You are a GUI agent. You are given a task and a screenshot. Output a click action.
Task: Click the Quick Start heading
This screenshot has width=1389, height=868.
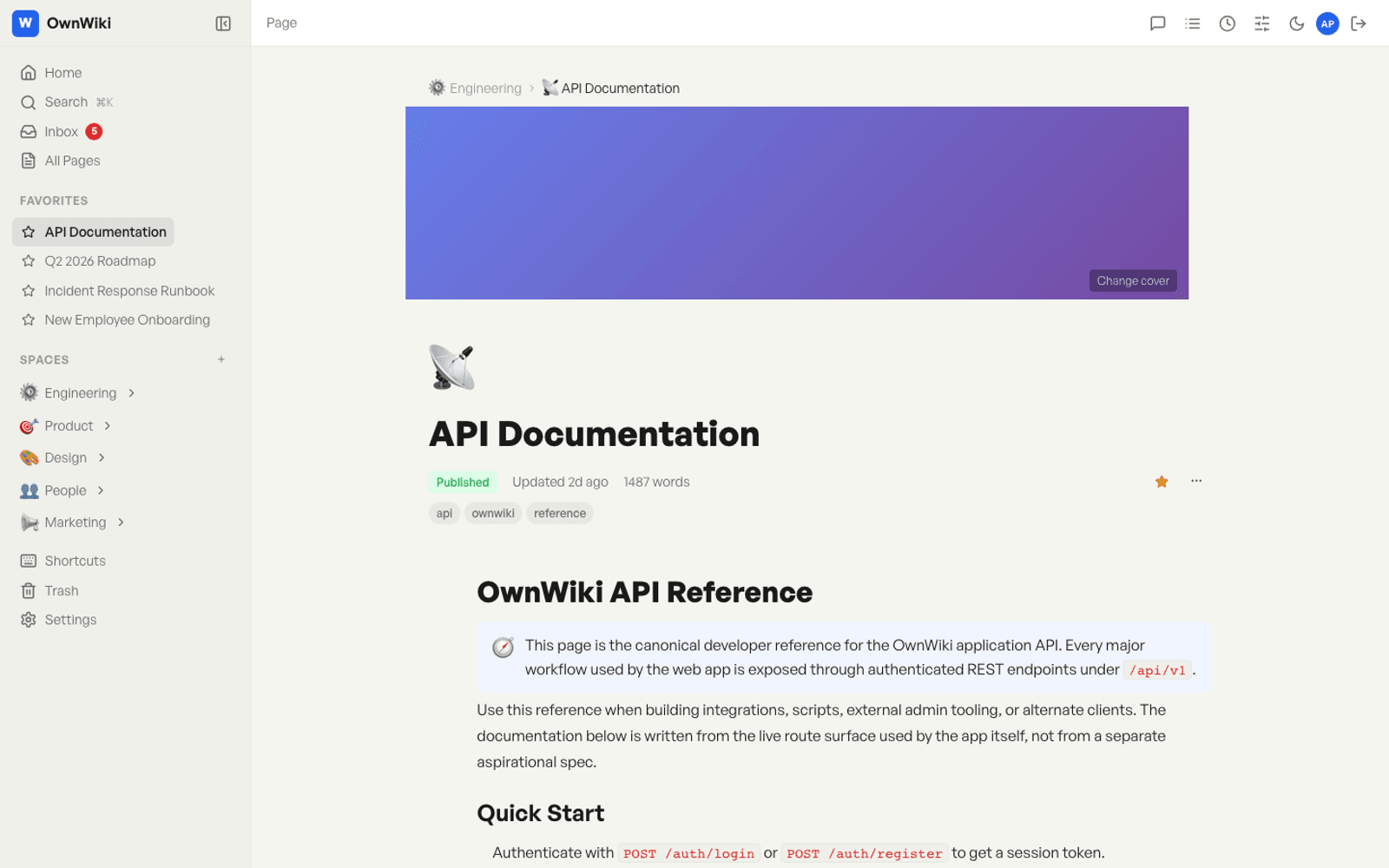point(540,813)
